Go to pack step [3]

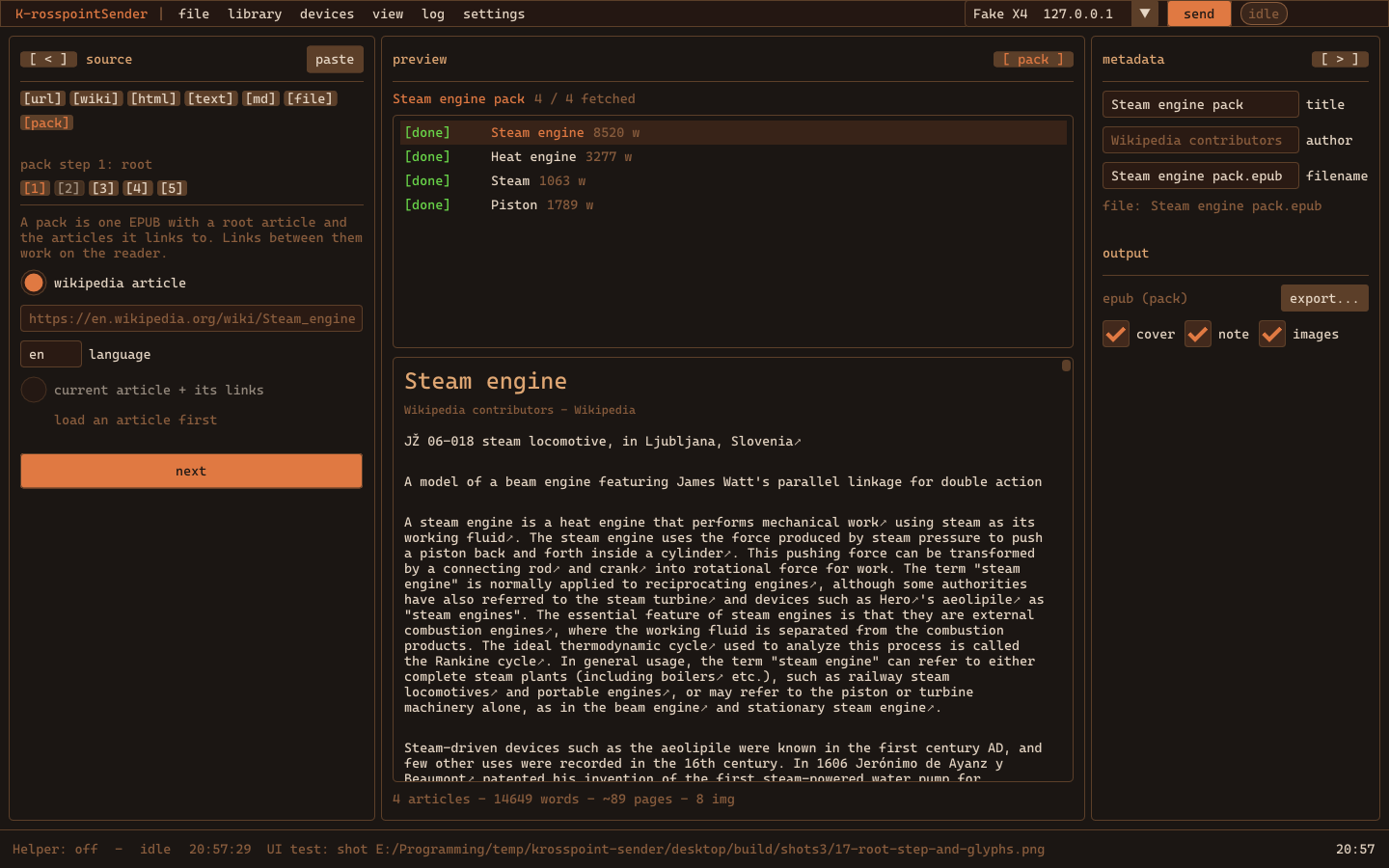(103, 188)
